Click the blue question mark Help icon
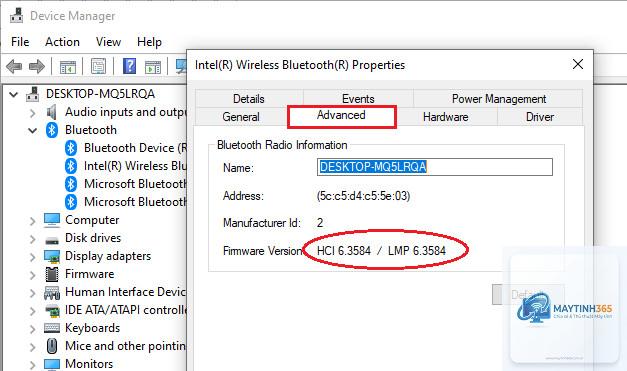The height and width of the screenshot is (371, 627). 130,66
